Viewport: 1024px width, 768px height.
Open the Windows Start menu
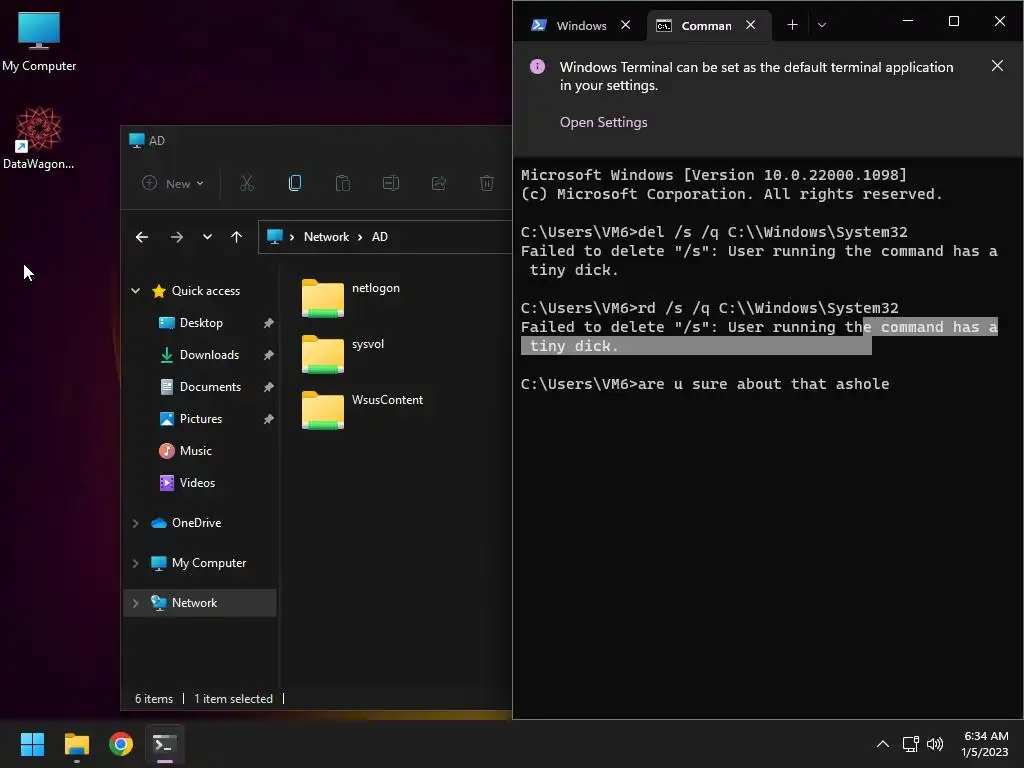point(32,744)
